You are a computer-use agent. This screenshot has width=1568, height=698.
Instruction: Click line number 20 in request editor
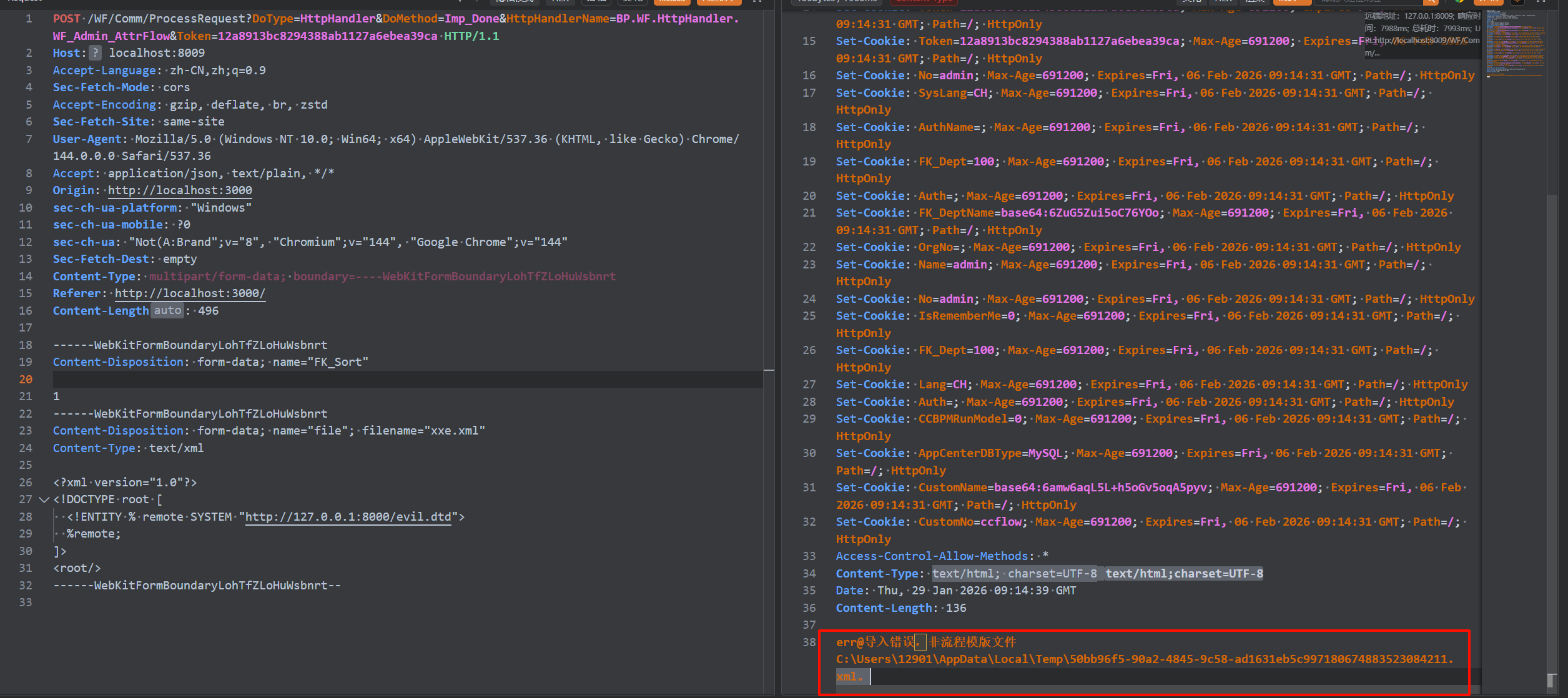coord(26,379)
